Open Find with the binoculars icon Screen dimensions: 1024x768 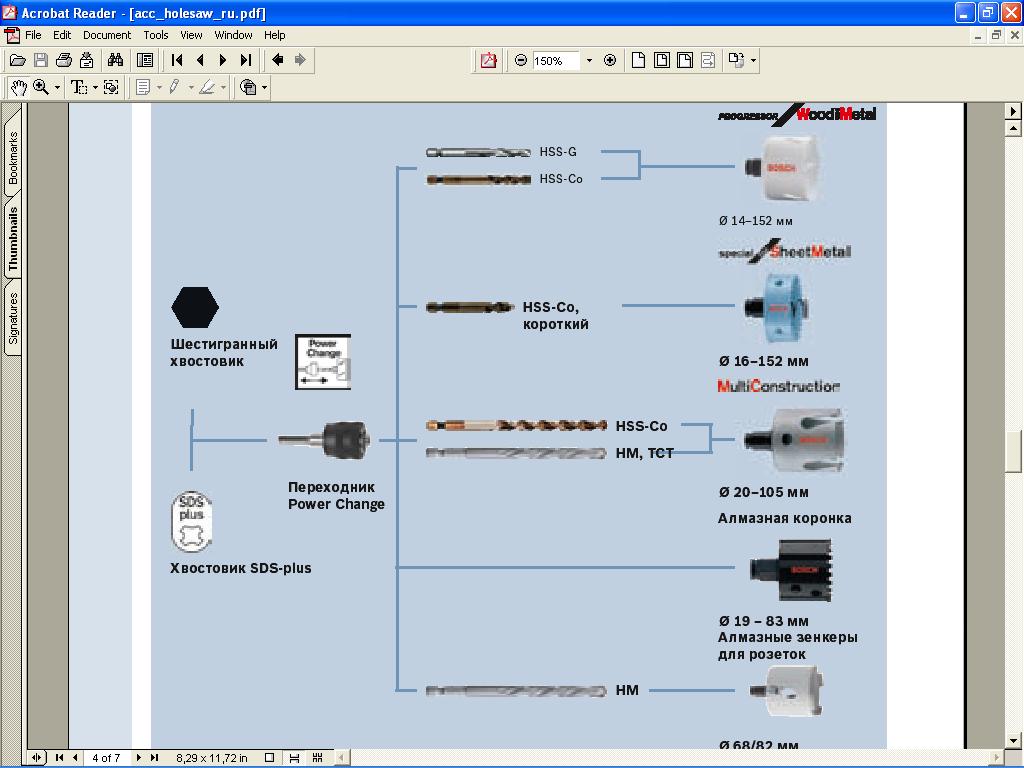116,61
